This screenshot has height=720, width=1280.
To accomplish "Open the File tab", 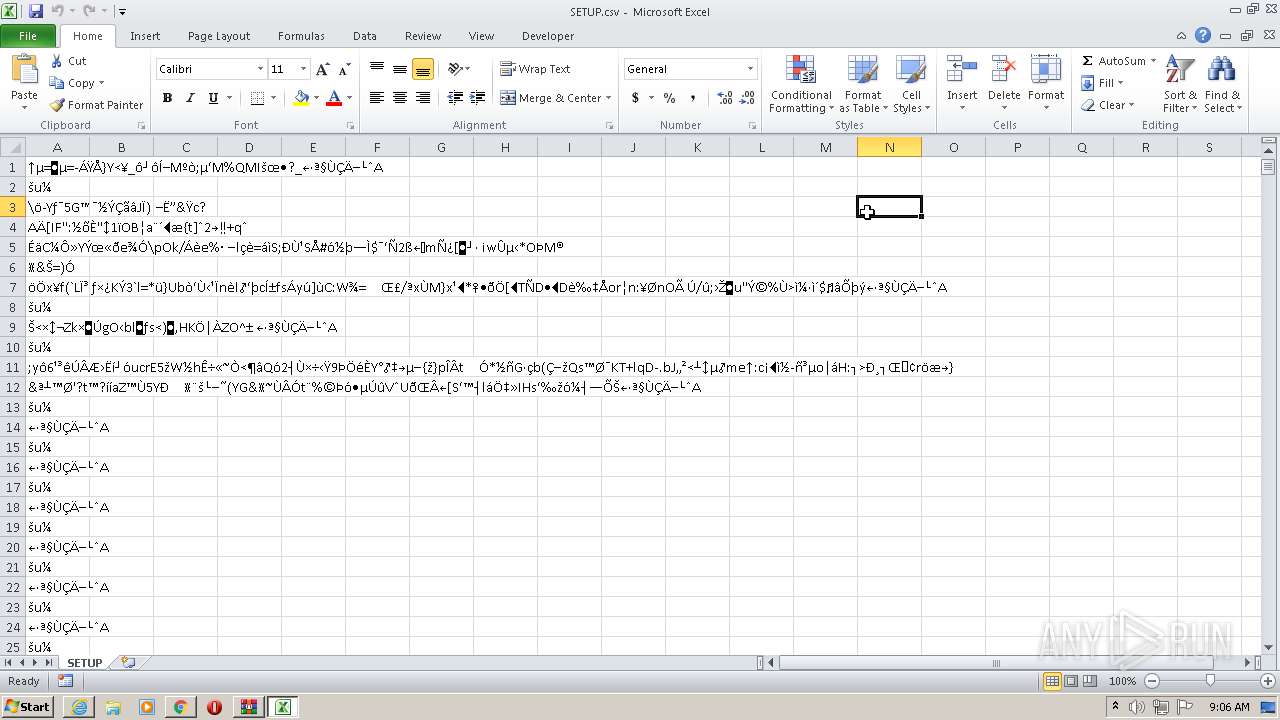I will (x=28, y=36).
